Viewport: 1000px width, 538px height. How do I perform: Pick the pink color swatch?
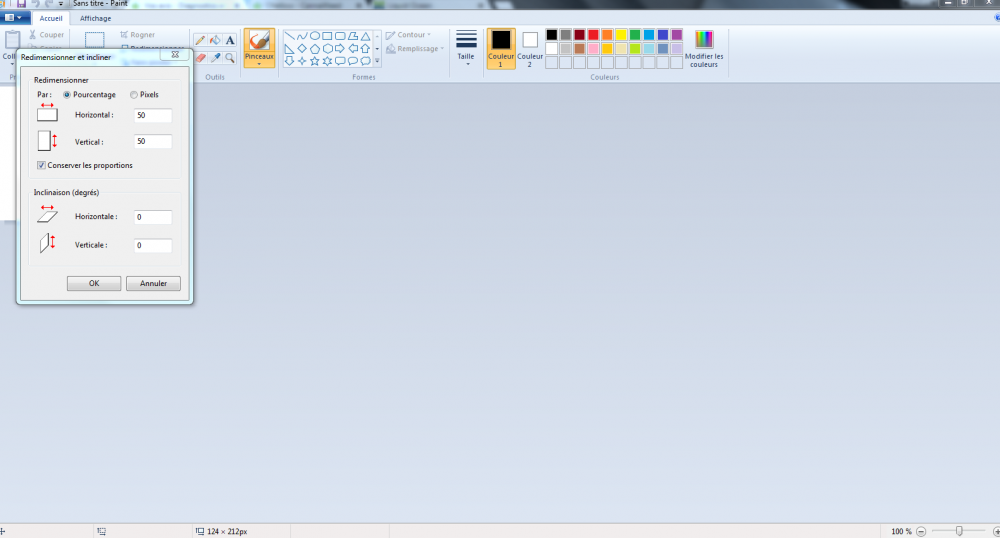pyautogui.click(x=593, y=48)
